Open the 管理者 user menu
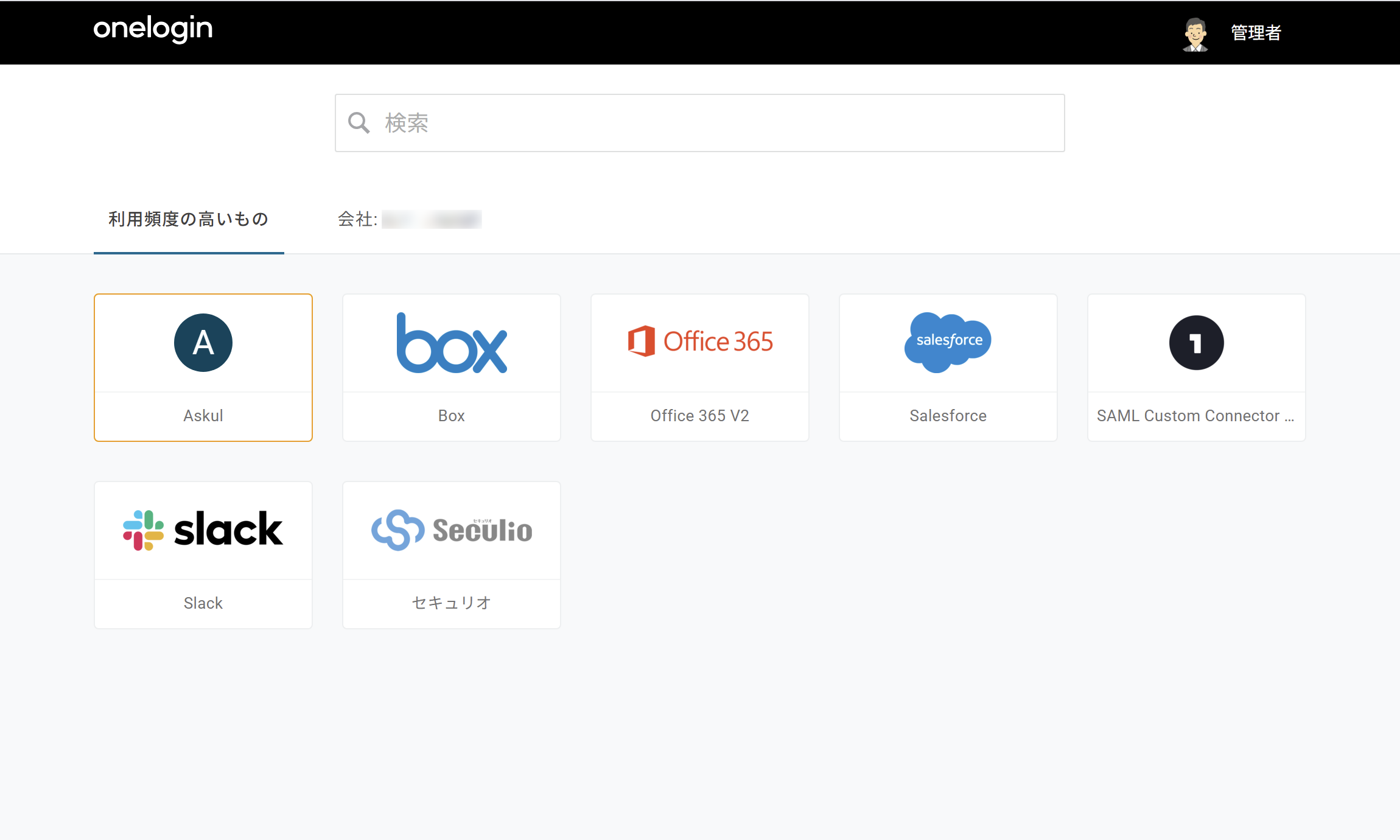This screenshot has height=840, width=1400. 1256,33
